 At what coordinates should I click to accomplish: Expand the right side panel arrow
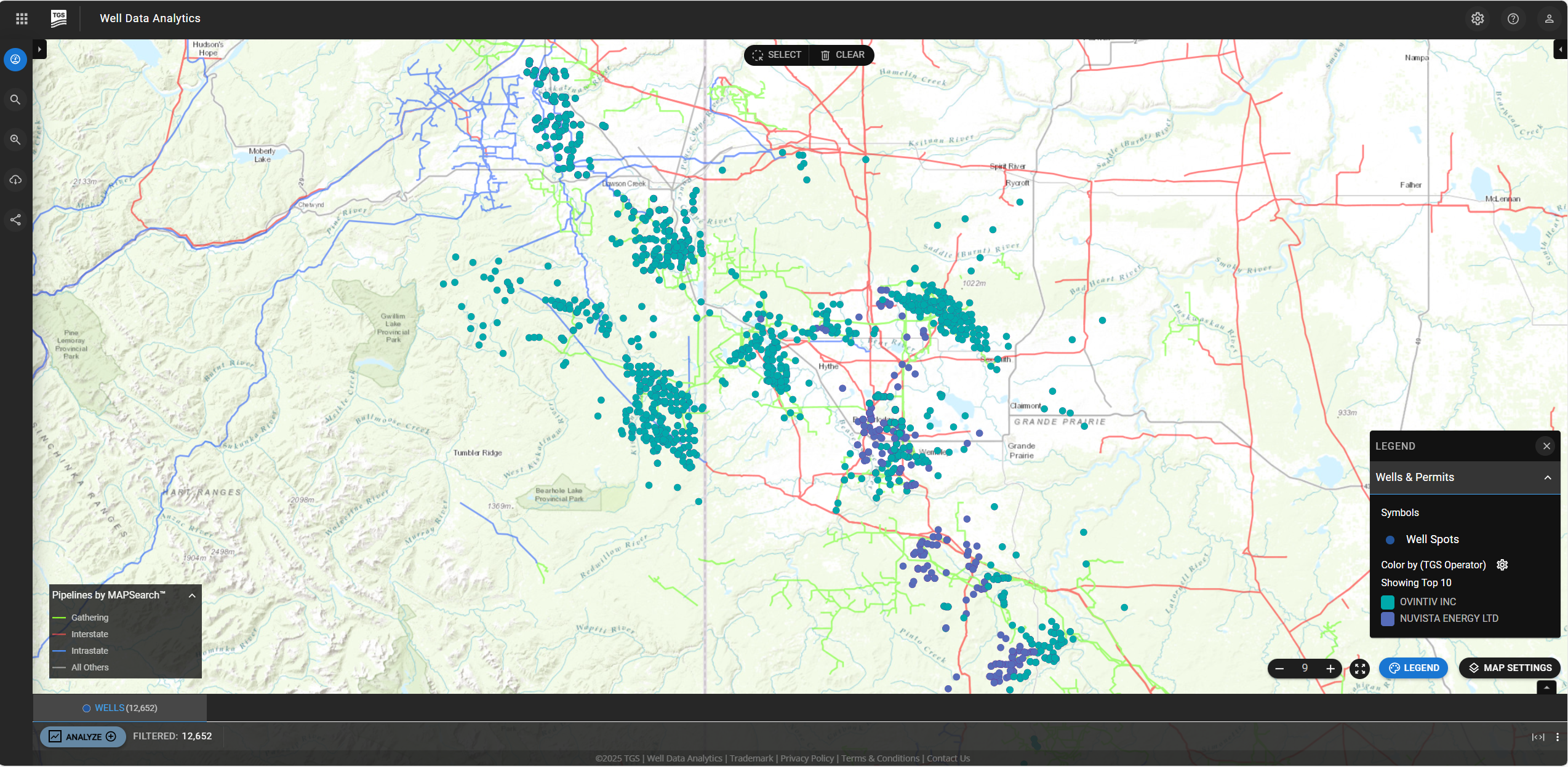1560,49
